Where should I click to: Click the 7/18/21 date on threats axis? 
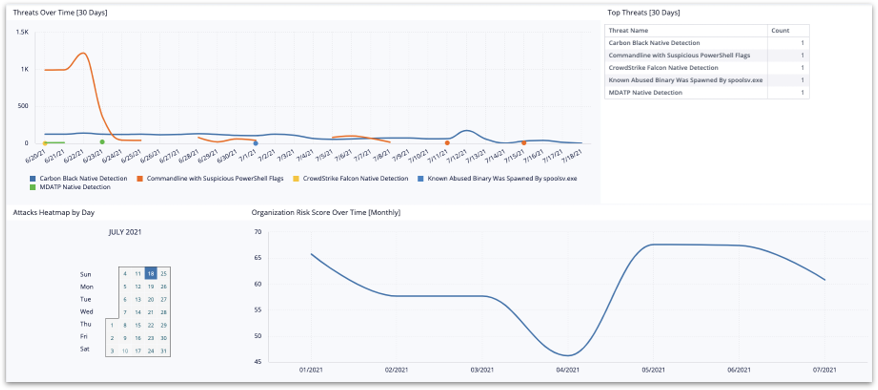573,155
